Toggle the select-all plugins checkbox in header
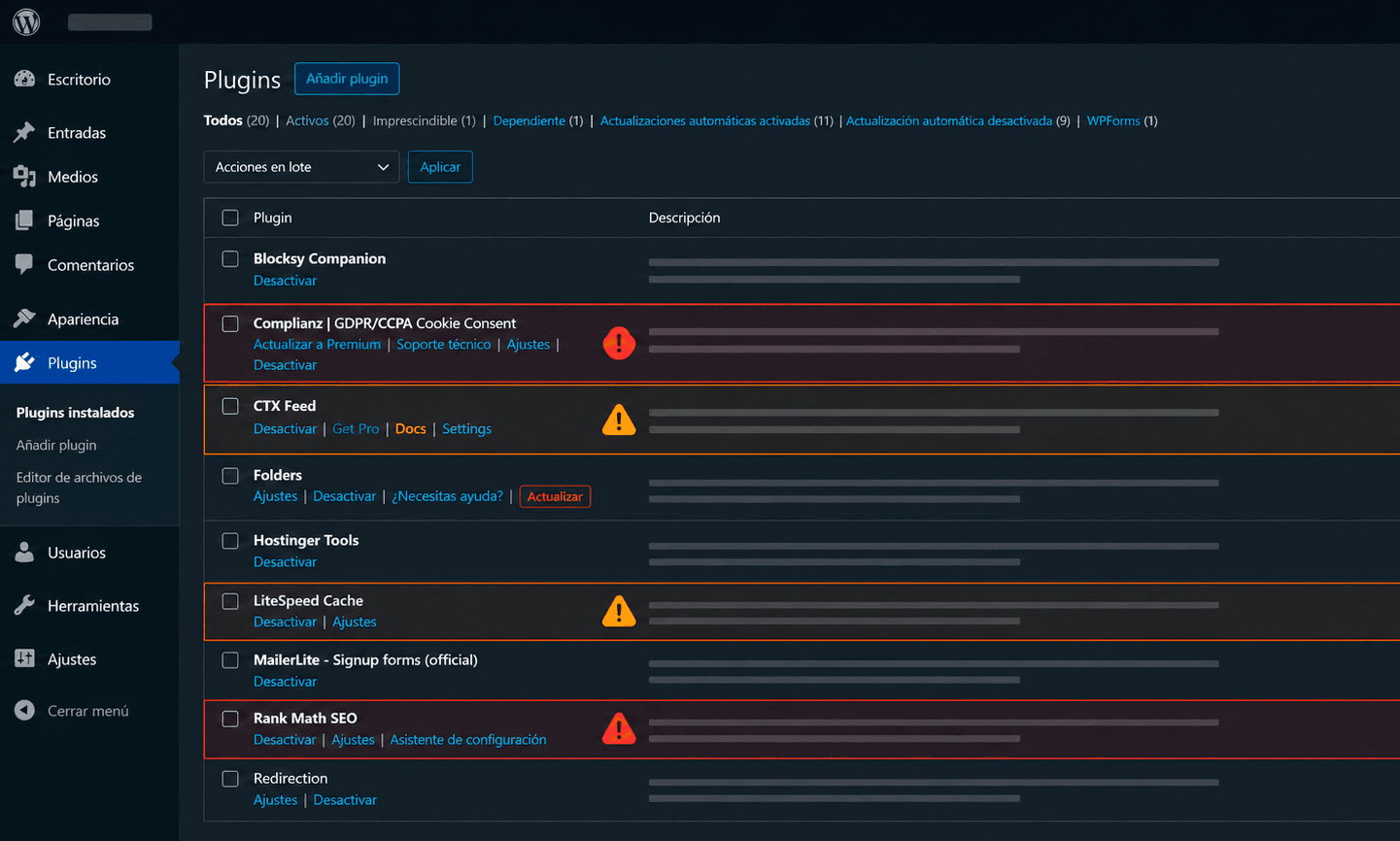The image size is (1400, 841). [x=230, y=218]
